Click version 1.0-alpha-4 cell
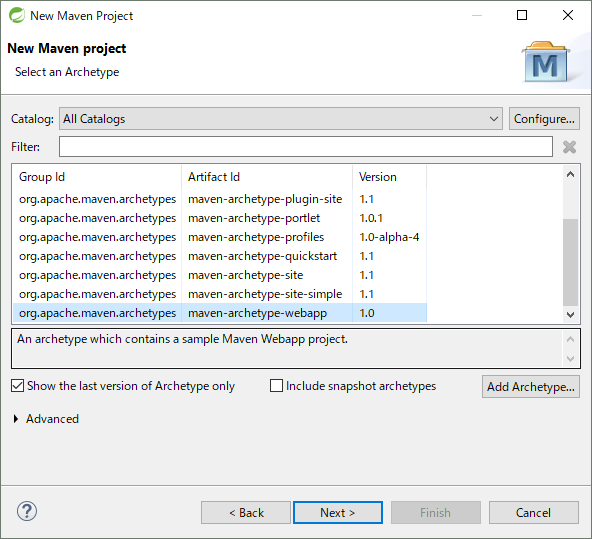This screenshot has height=539, width=592. click(x=389, y=237)
